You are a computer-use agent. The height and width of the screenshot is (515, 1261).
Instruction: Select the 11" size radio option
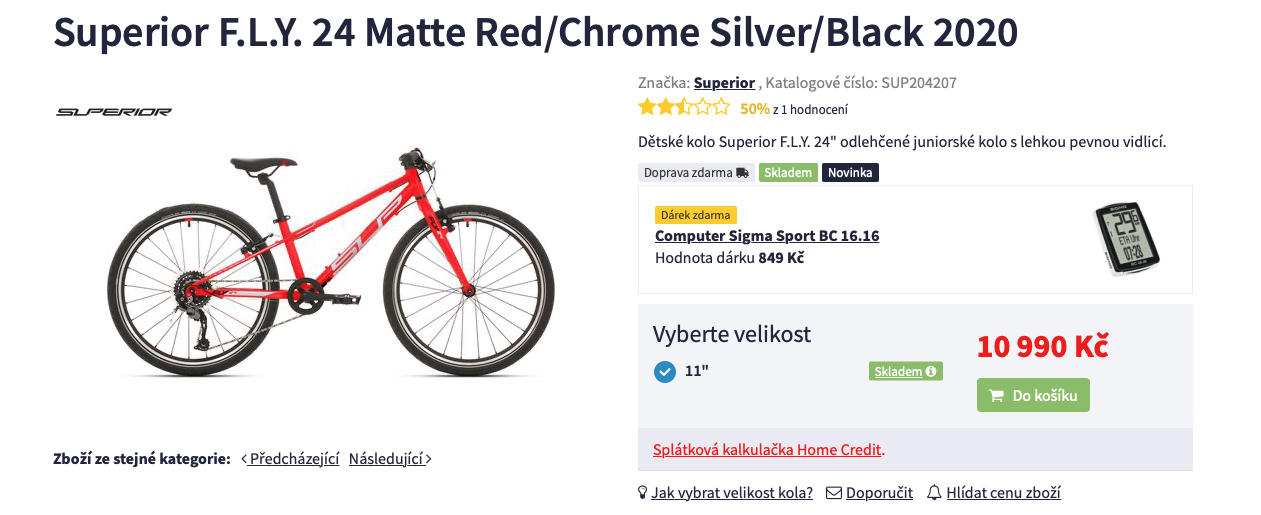point(665,372)
